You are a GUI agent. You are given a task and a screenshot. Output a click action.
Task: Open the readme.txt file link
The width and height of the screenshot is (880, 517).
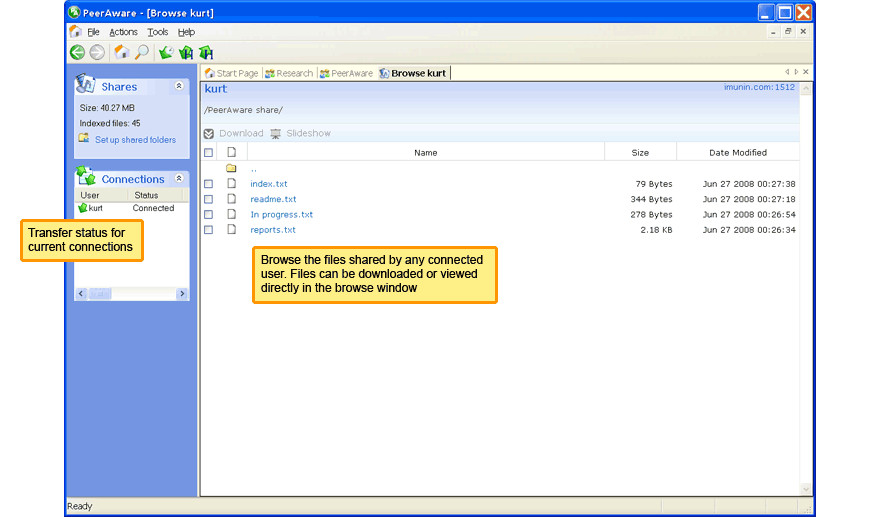[273, 199]
